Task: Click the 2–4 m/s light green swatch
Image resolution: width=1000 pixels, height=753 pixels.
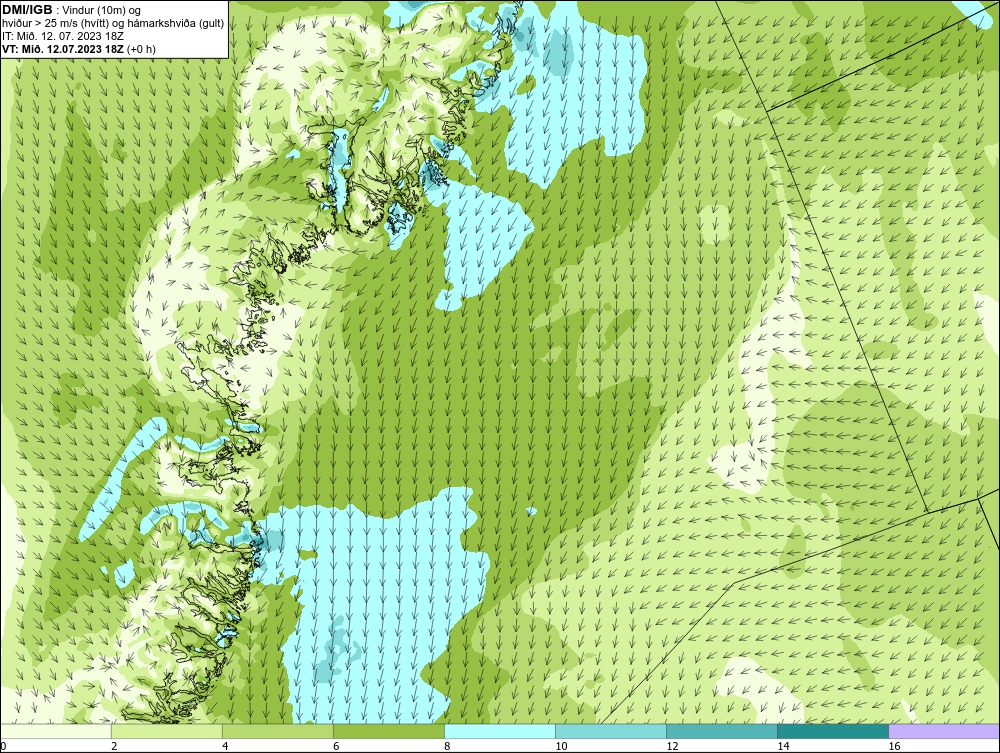Action: [167, 731]
